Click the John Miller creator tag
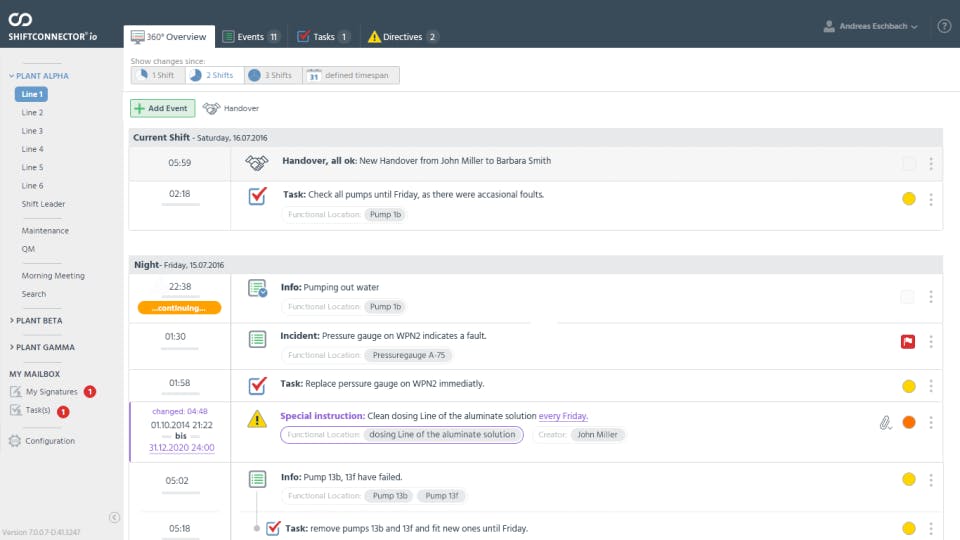Image resolution: width=960 pixels, height=540 pixels. click(x=597, y=435)
